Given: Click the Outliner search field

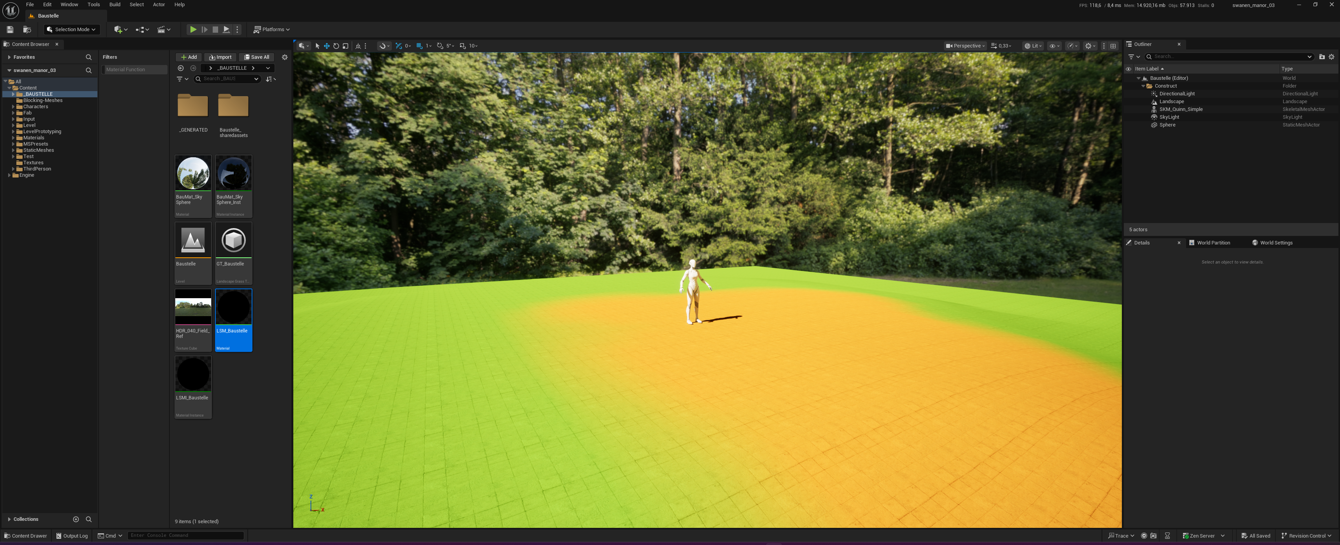Looking at the screenshot, I should (1229, 57).
